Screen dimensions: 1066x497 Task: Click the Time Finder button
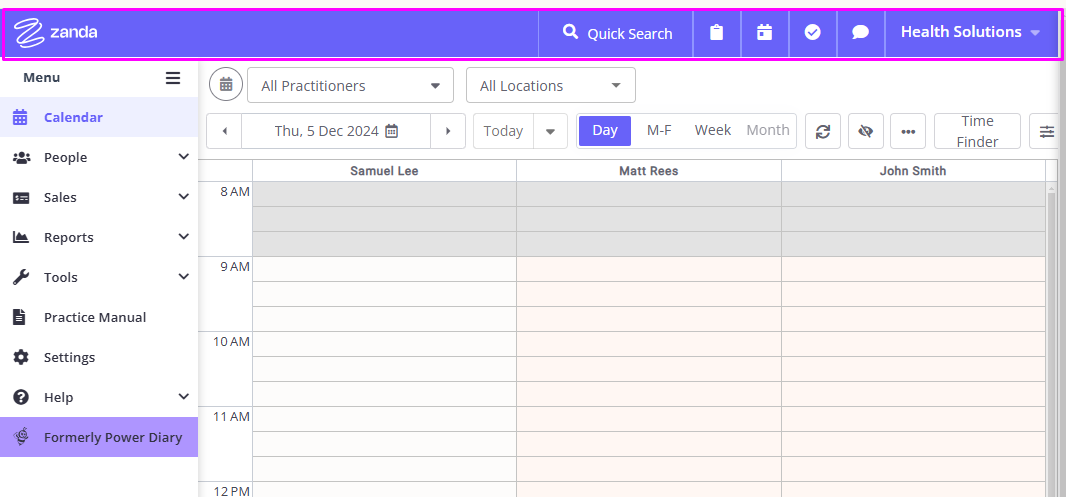click(x=978, y=131)
